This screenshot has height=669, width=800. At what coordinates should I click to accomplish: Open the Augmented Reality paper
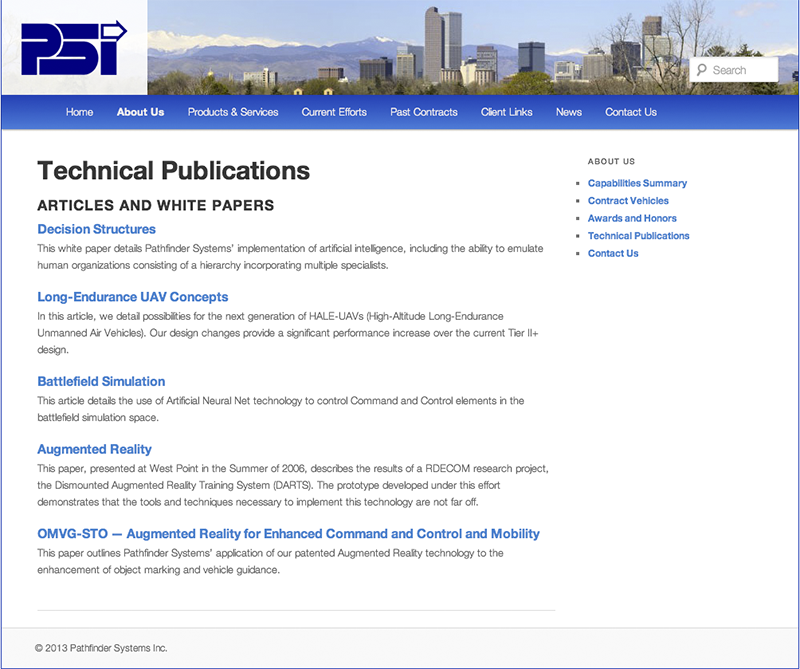click(x=94, y=449)
